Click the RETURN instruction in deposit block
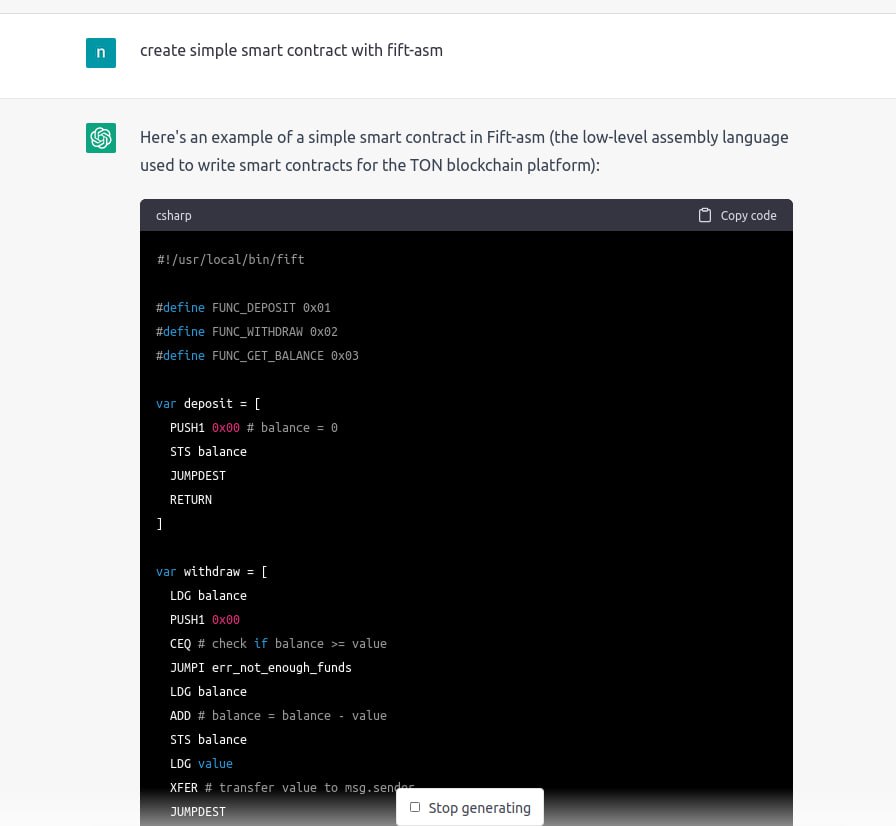 pyautogui.click(x=191, y=499)
